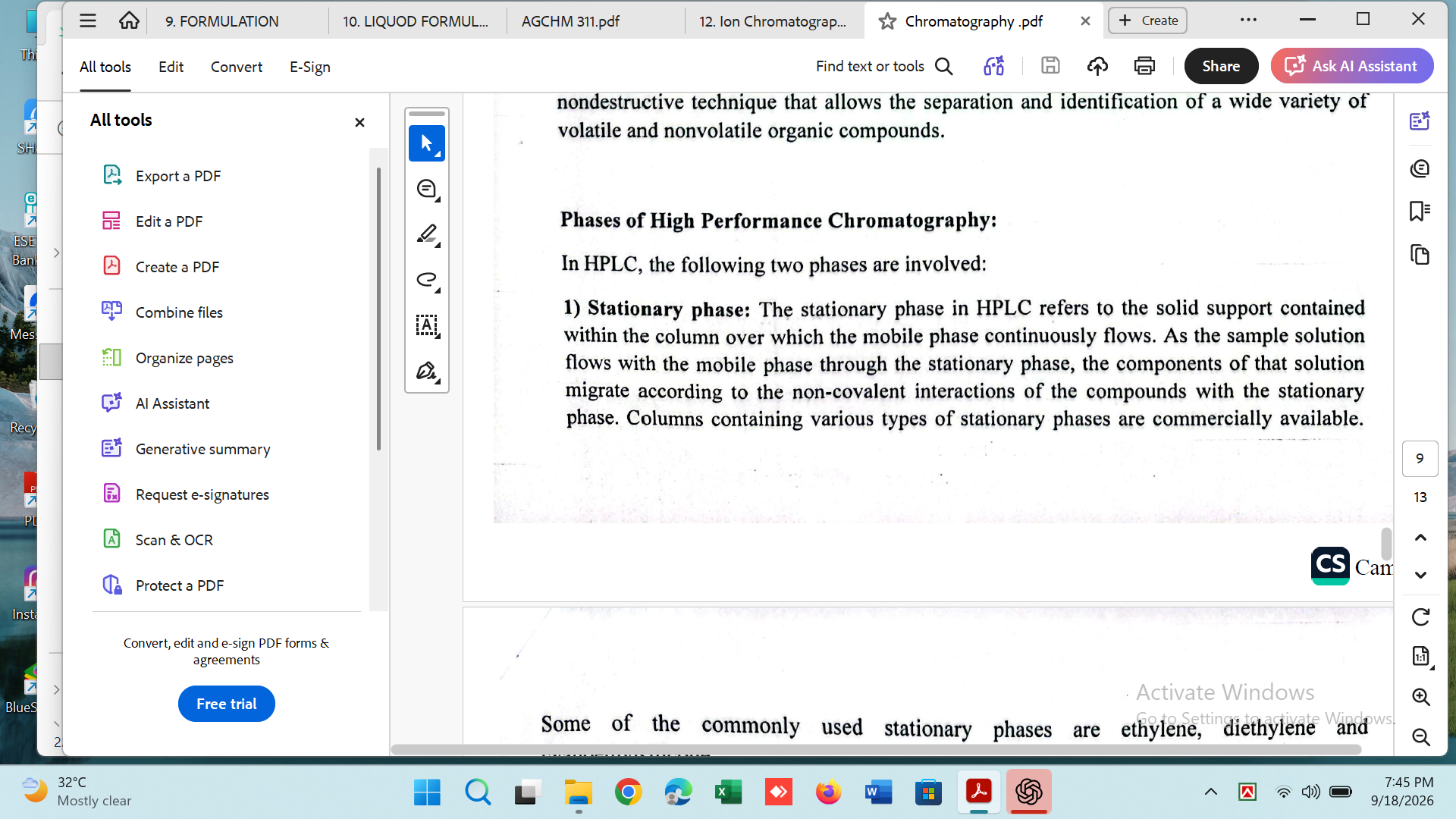Image resolution: width=1456 pixels, height=819 pixels.
Task: Star the Chromatography .pdf tab
Action: (x=886, y=21)
